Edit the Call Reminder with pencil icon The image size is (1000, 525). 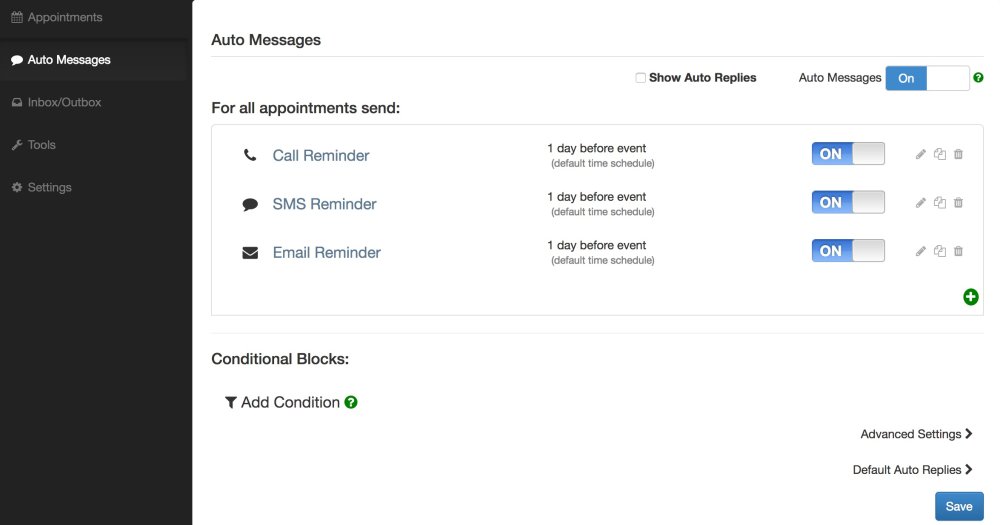(x=920, y=154)
